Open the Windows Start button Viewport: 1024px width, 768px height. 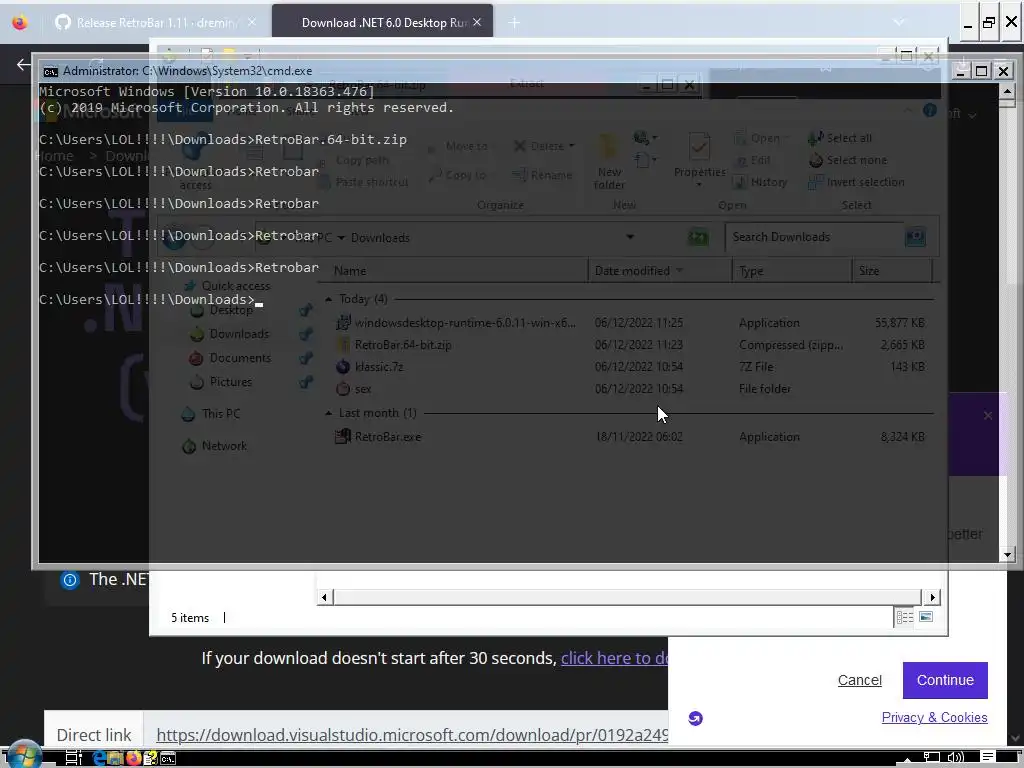(25, 756)
